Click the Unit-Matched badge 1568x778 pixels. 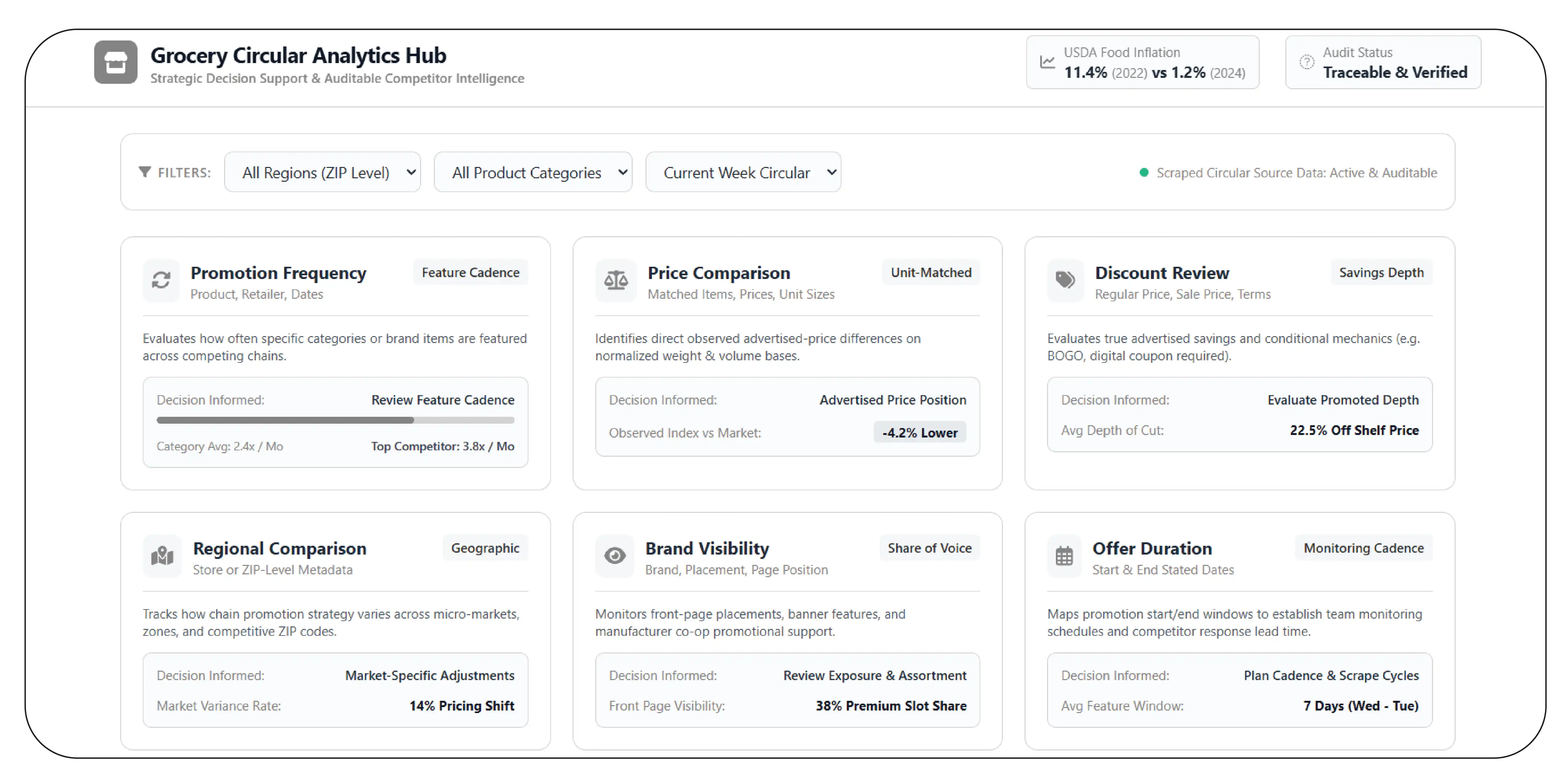(x=931, y=272)
